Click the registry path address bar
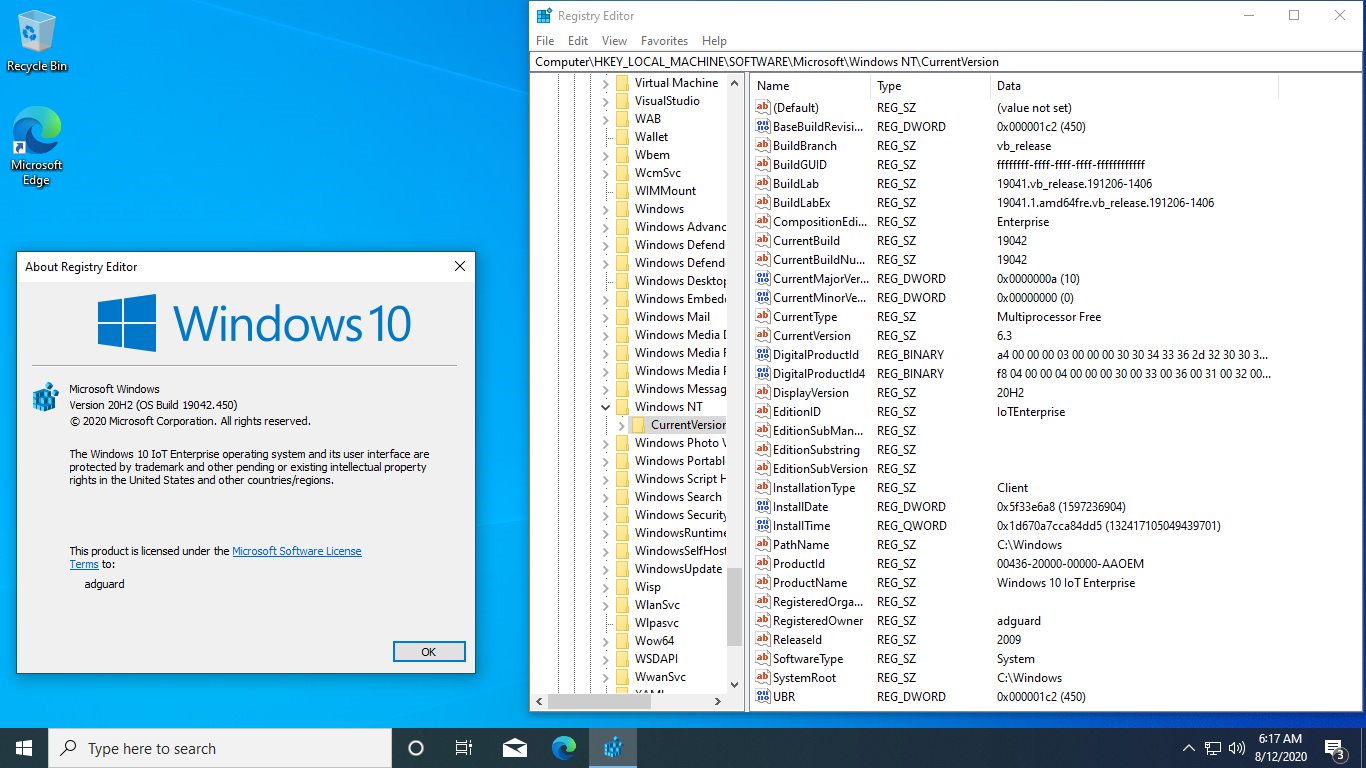This screenshot has height=768, width=1366. click(x=946, y=62)
